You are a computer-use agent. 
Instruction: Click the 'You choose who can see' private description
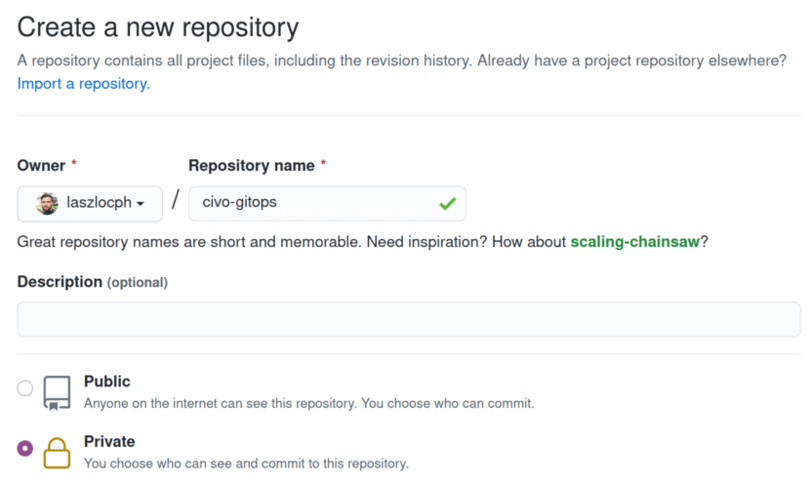click(x=246, y=463)
